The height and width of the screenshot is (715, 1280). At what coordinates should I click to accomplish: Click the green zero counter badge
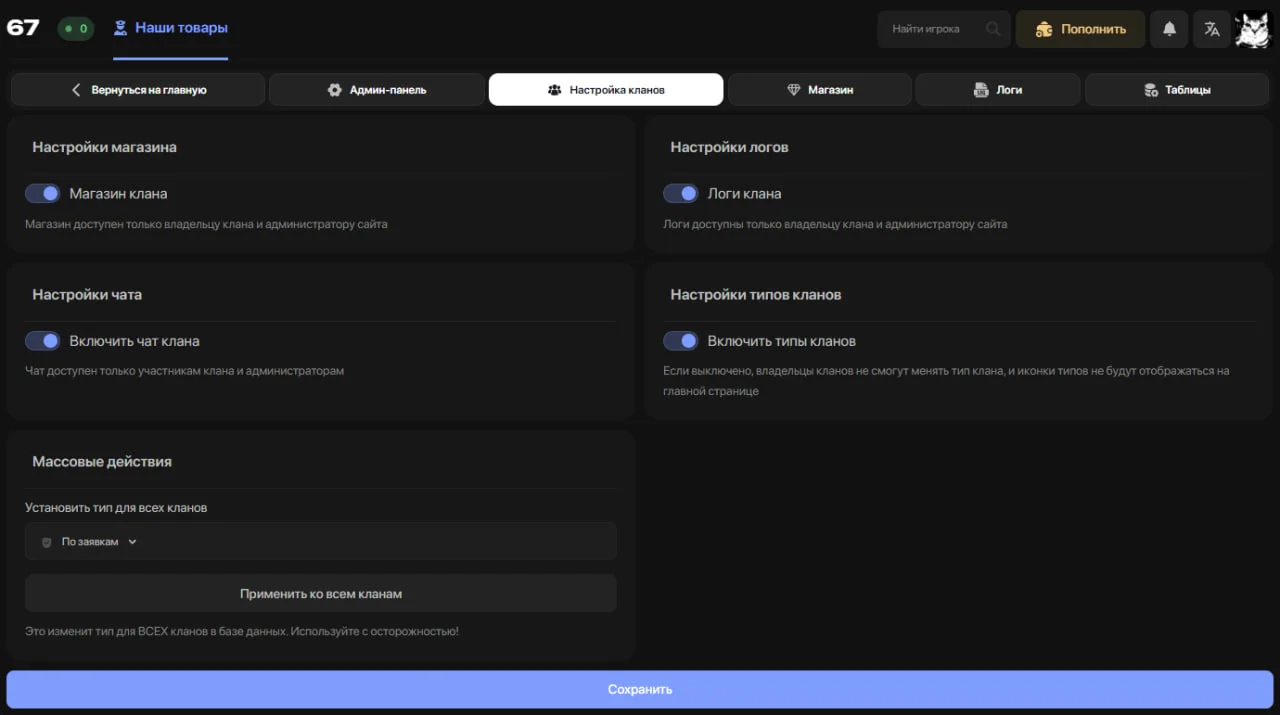(75, 29)
